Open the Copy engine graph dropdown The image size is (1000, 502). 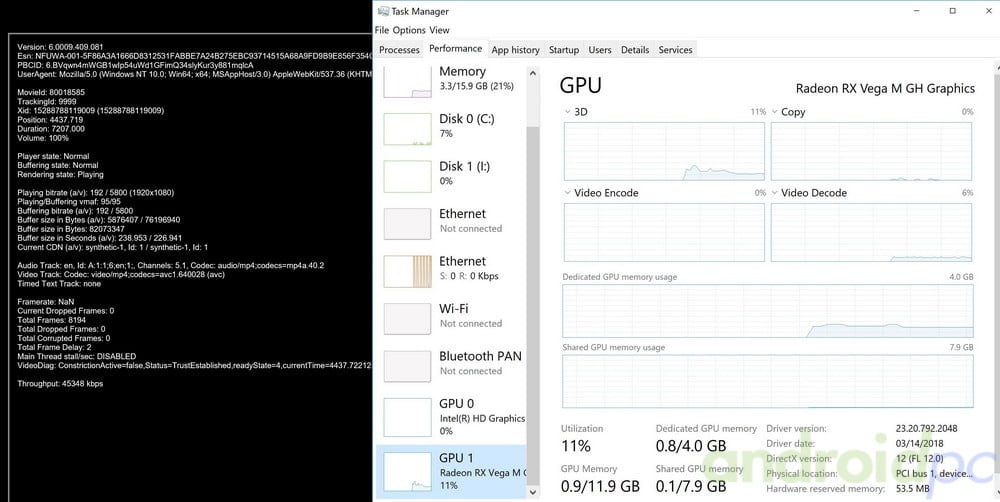click(x=775, y=112)
